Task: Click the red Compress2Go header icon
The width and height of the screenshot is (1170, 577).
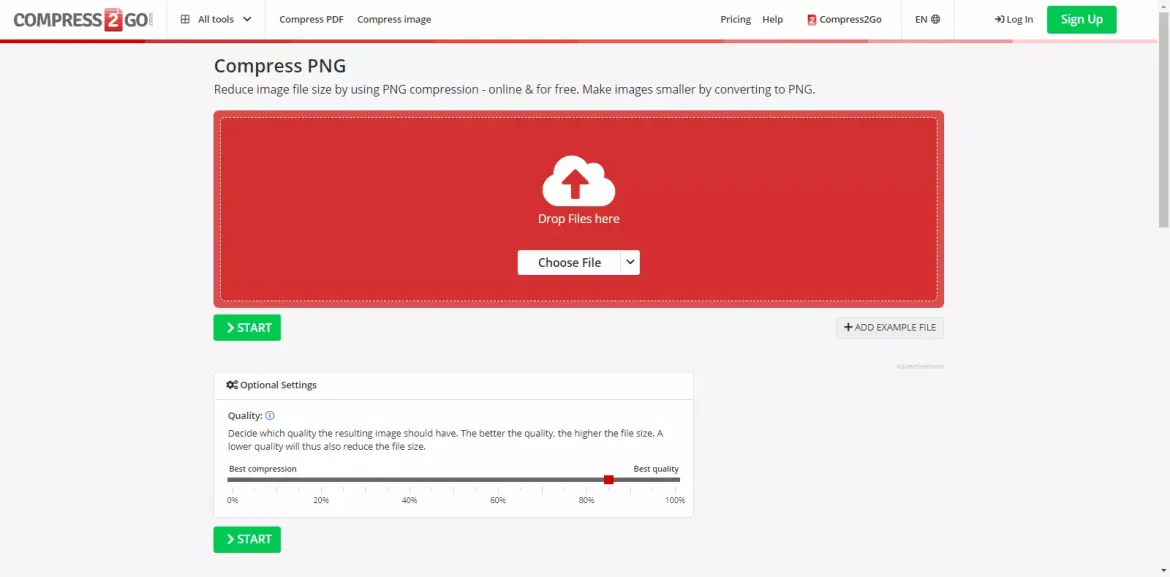Action: pyautogui.click(x=812, y=20)
